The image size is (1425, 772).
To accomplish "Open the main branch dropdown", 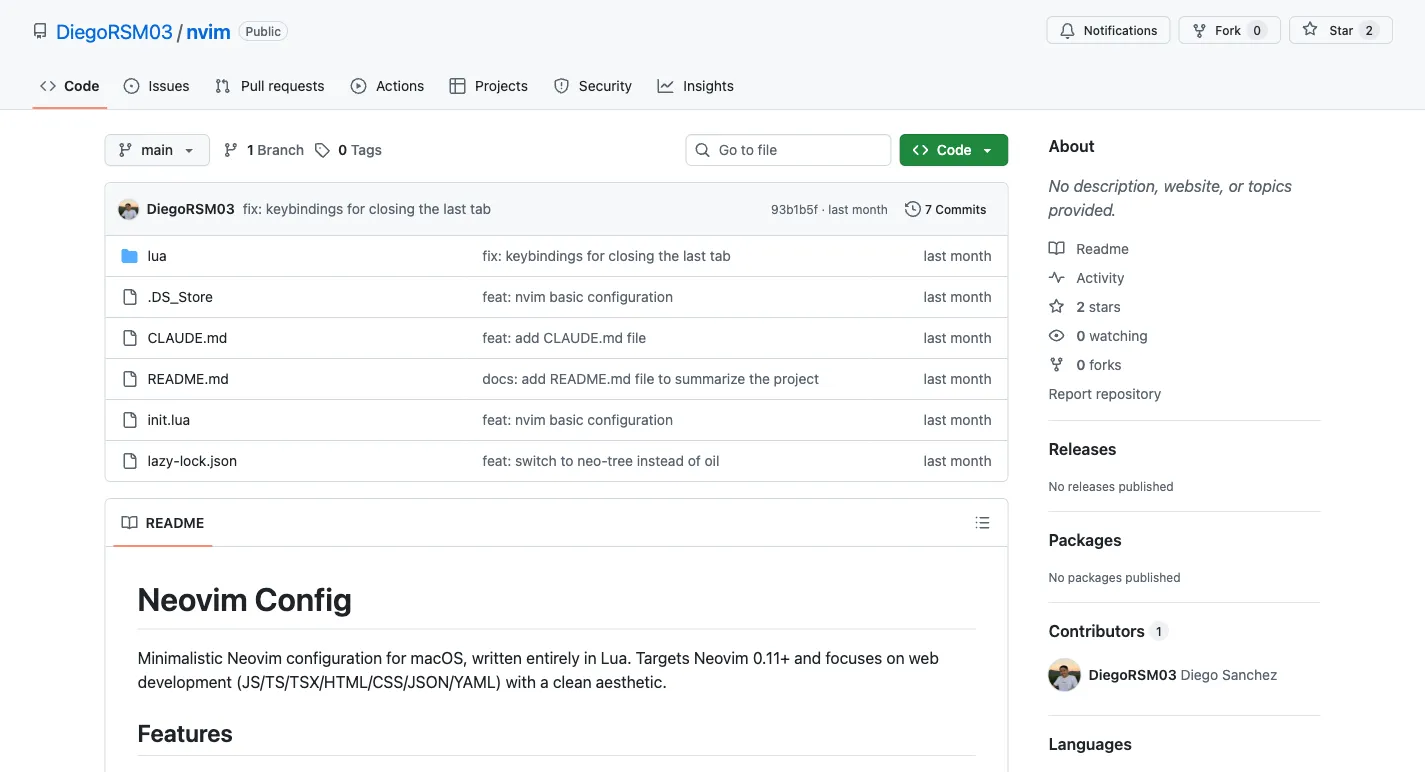I will [x=157, y=150].
